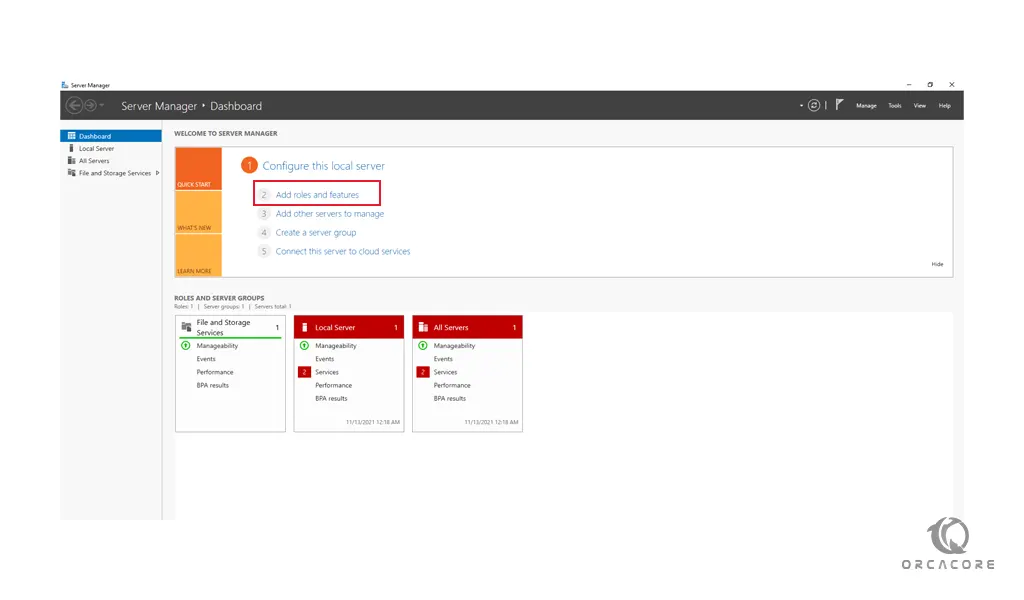Click the Local Server icon in sidebar
The width and height of the screenshot is (1024, 600).
(71, 148)
